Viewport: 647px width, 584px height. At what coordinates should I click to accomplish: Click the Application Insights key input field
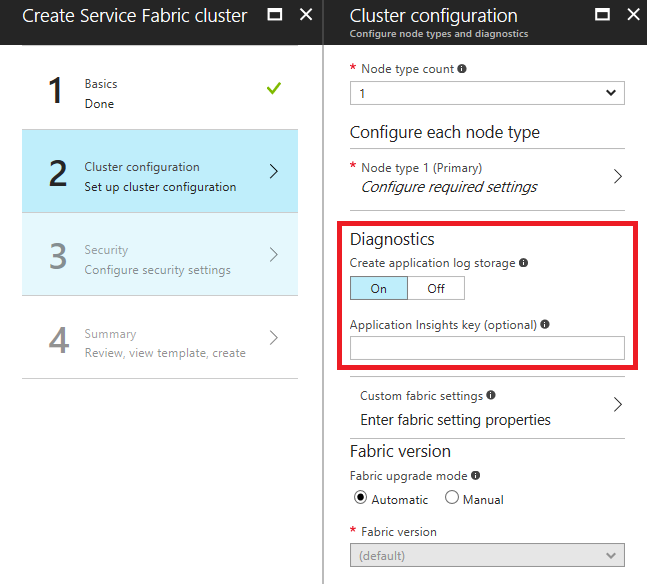(x=487, y=348)
